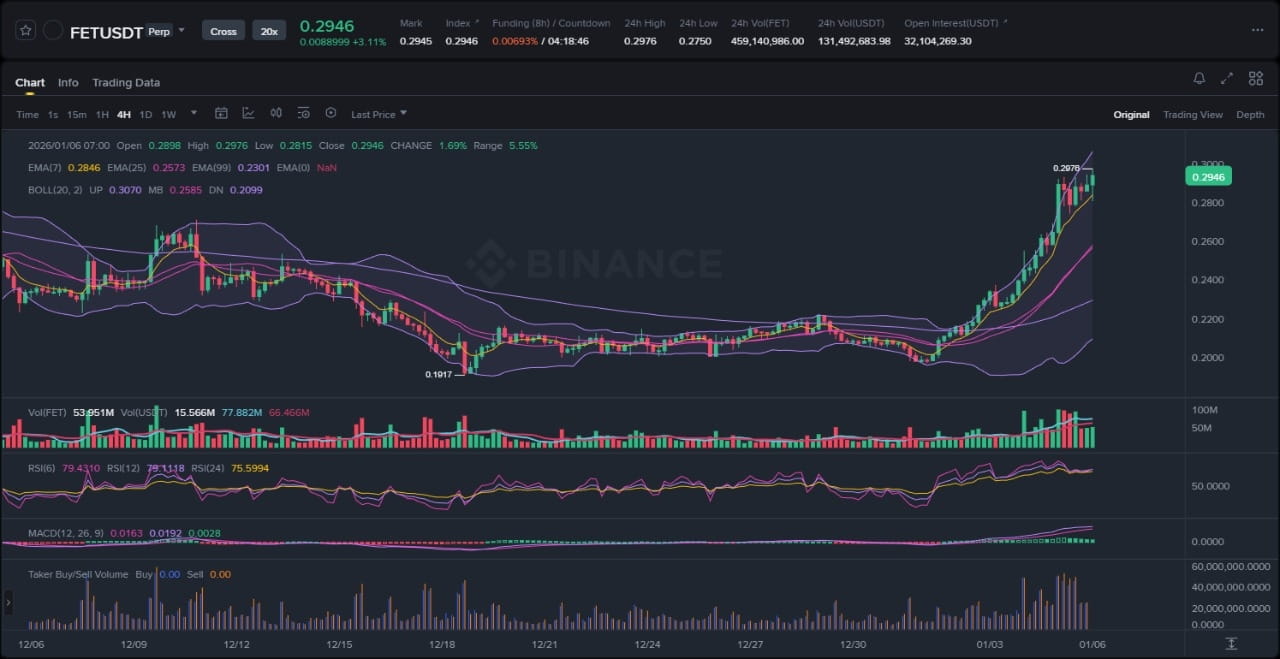
Task: Open the 20x leverage setting
Action: (x=269, y=31)
